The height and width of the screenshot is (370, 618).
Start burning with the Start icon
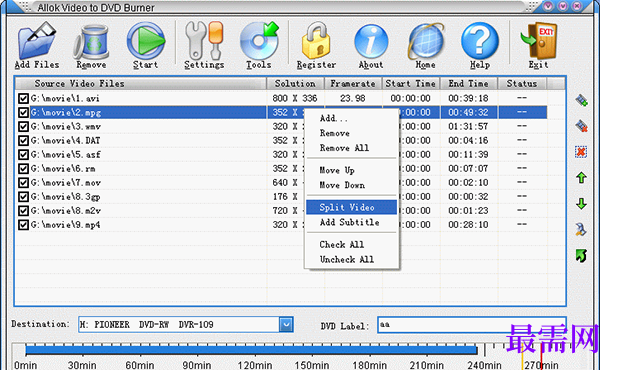(146, 41)
